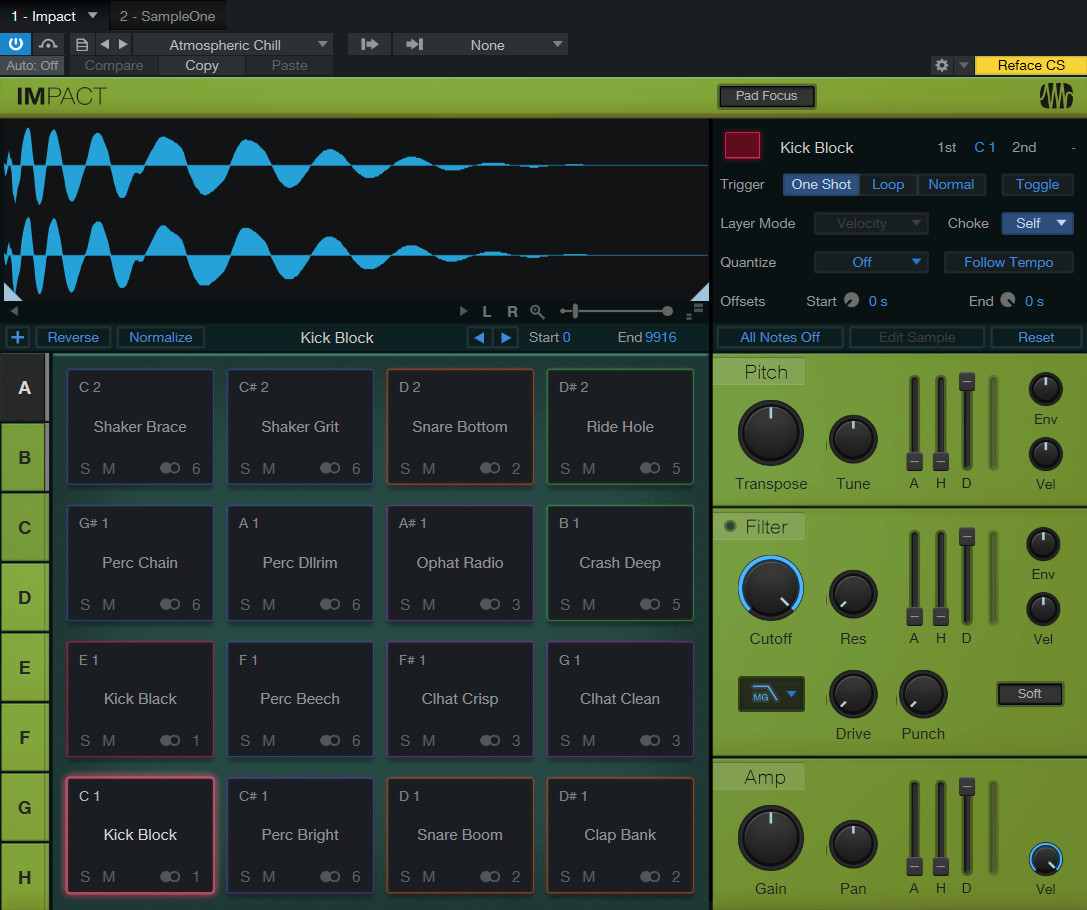Toggle the plugin power button
1087x910 pixels.
(15, 44)
